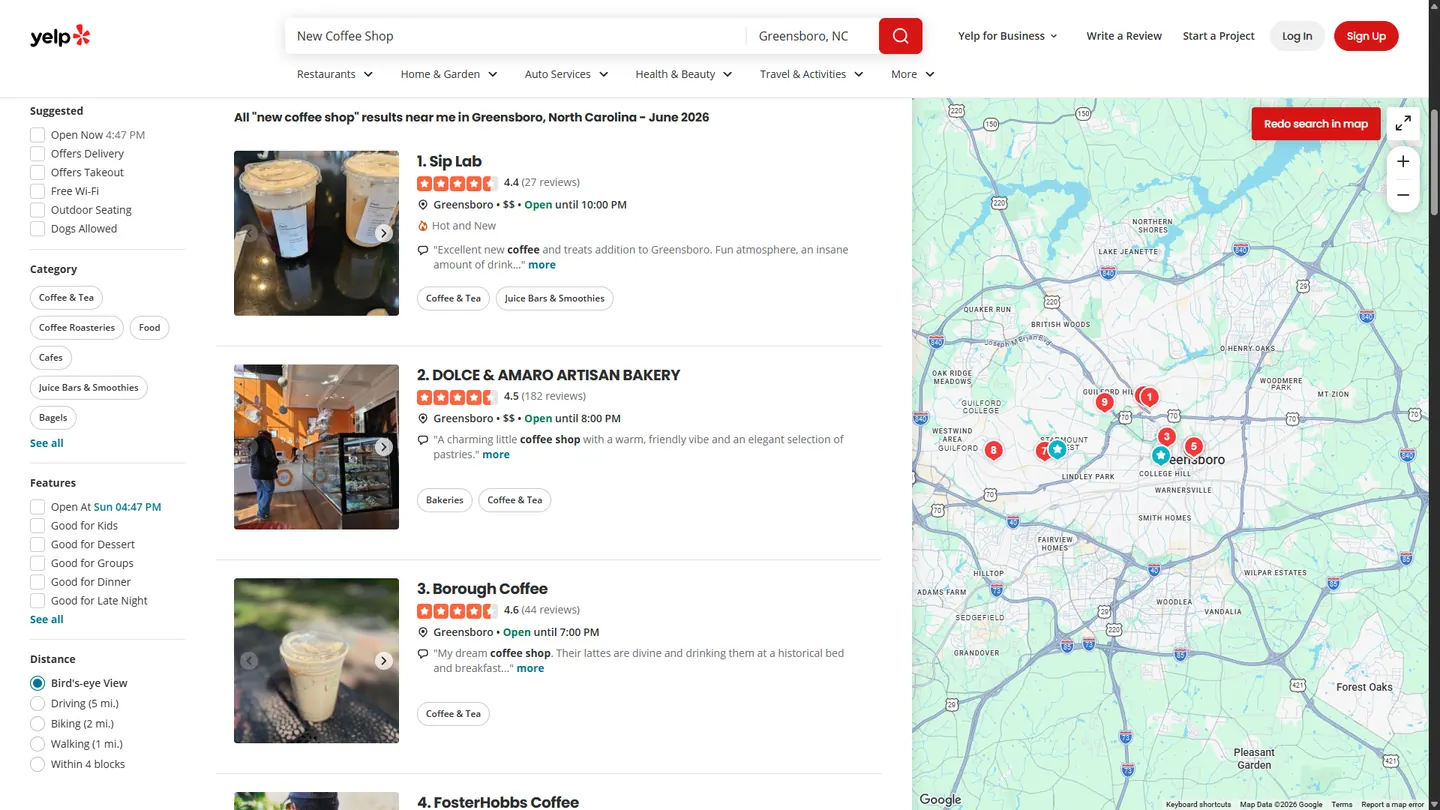Show next photo for DOLCE & AMARO bakery
This screenshot has height=810, width=1440.
point(384,447)
